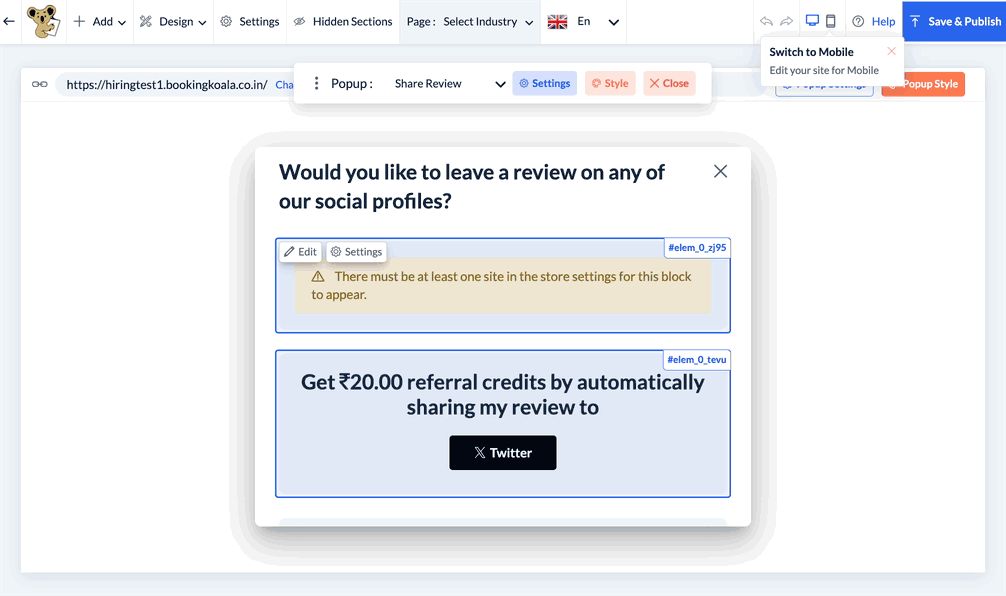
Task: Click the koala logo icon
Action: (42, 21)
